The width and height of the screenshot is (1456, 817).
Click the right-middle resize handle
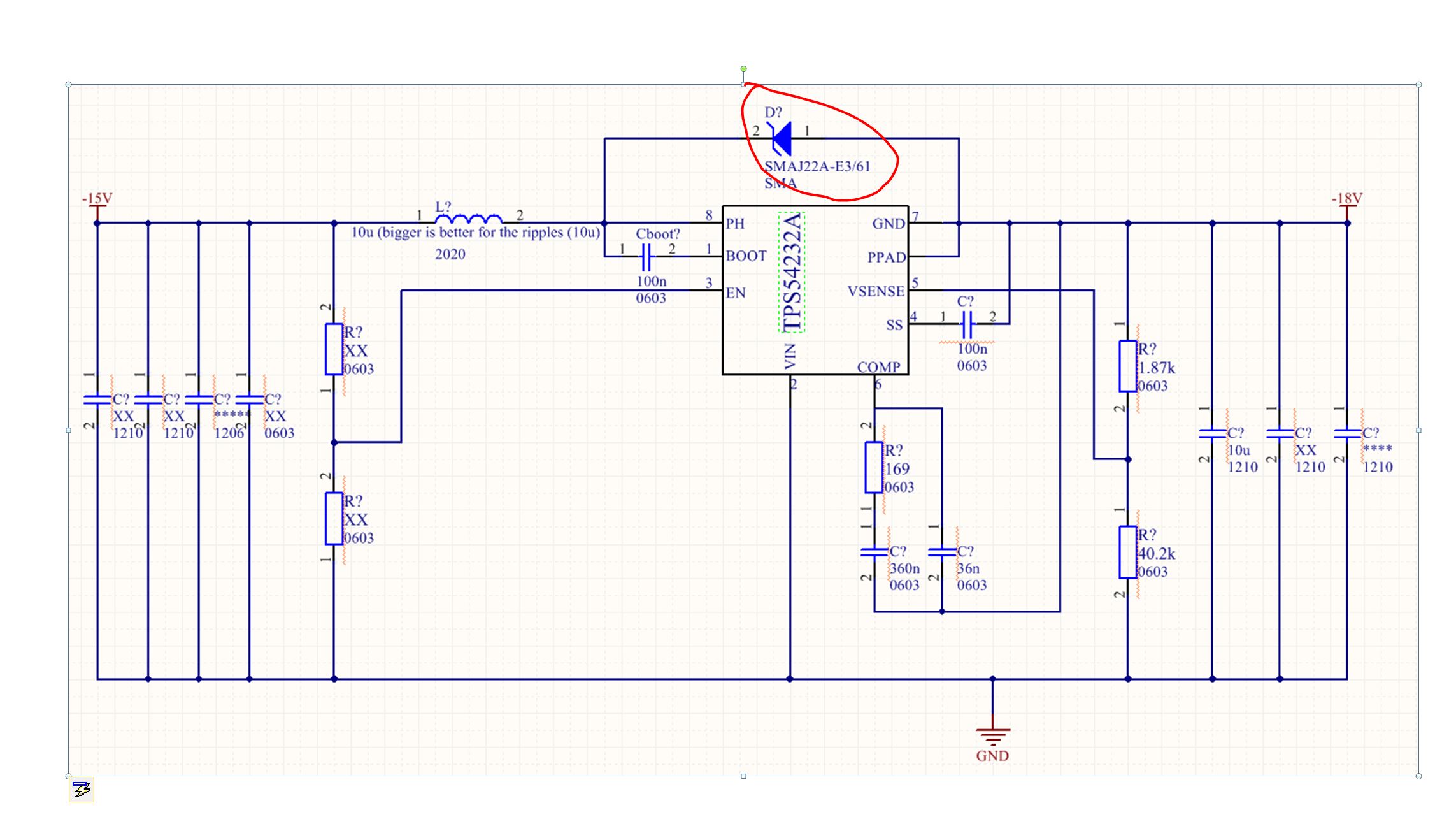(1418, 430)
